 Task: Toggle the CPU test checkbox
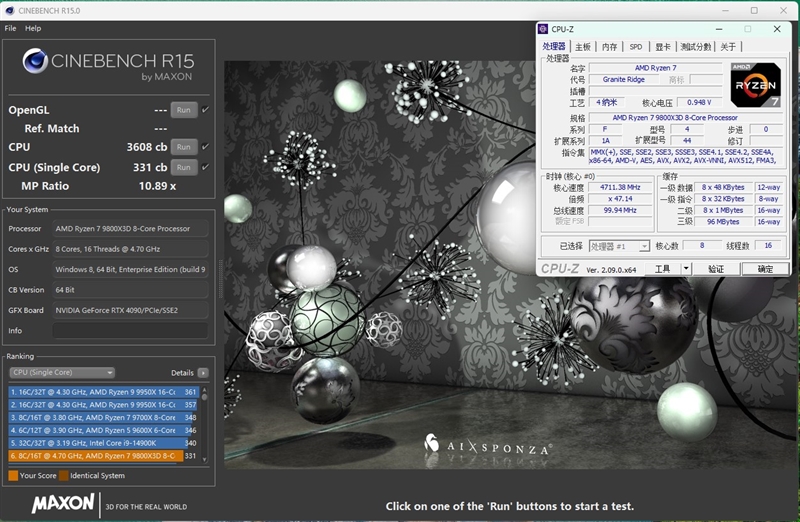click(x=205, y=146)
